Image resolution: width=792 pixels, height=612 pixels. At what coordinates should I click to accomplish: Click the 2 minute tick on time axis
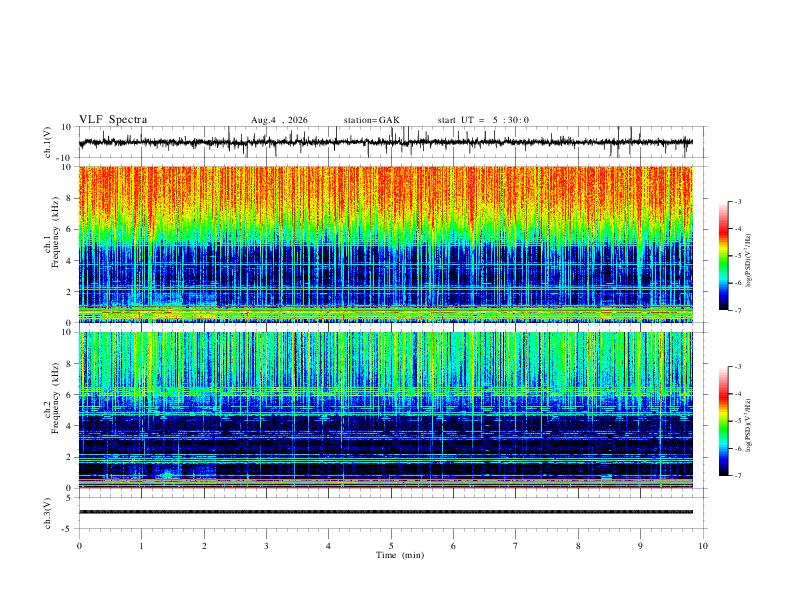(204, 546)
